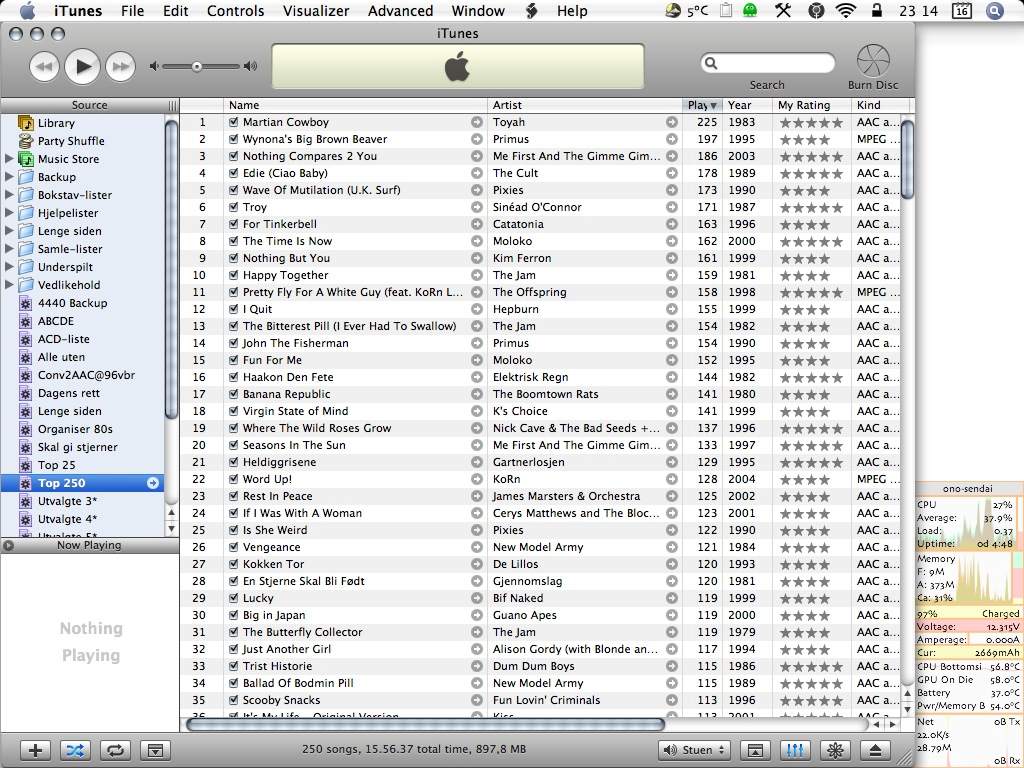Screen dimensions: 1024x768
Task: Uncheck the Banana Republic checkbox
Action: click(x=234, y=394)
